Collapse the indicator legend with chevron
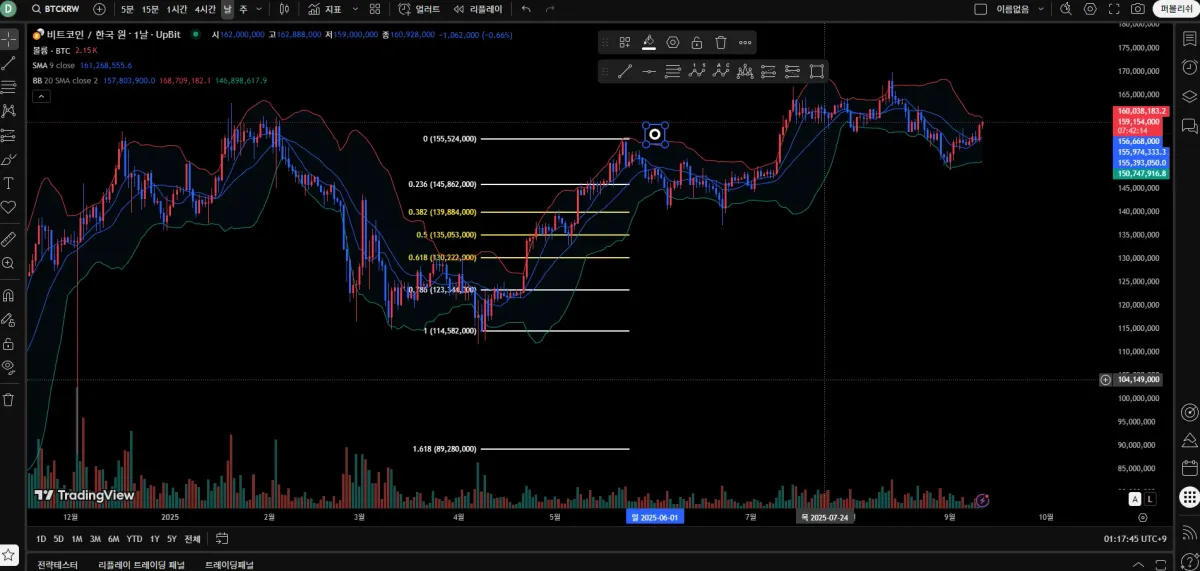Screen dimensions: 1200x571 (41, 97)
